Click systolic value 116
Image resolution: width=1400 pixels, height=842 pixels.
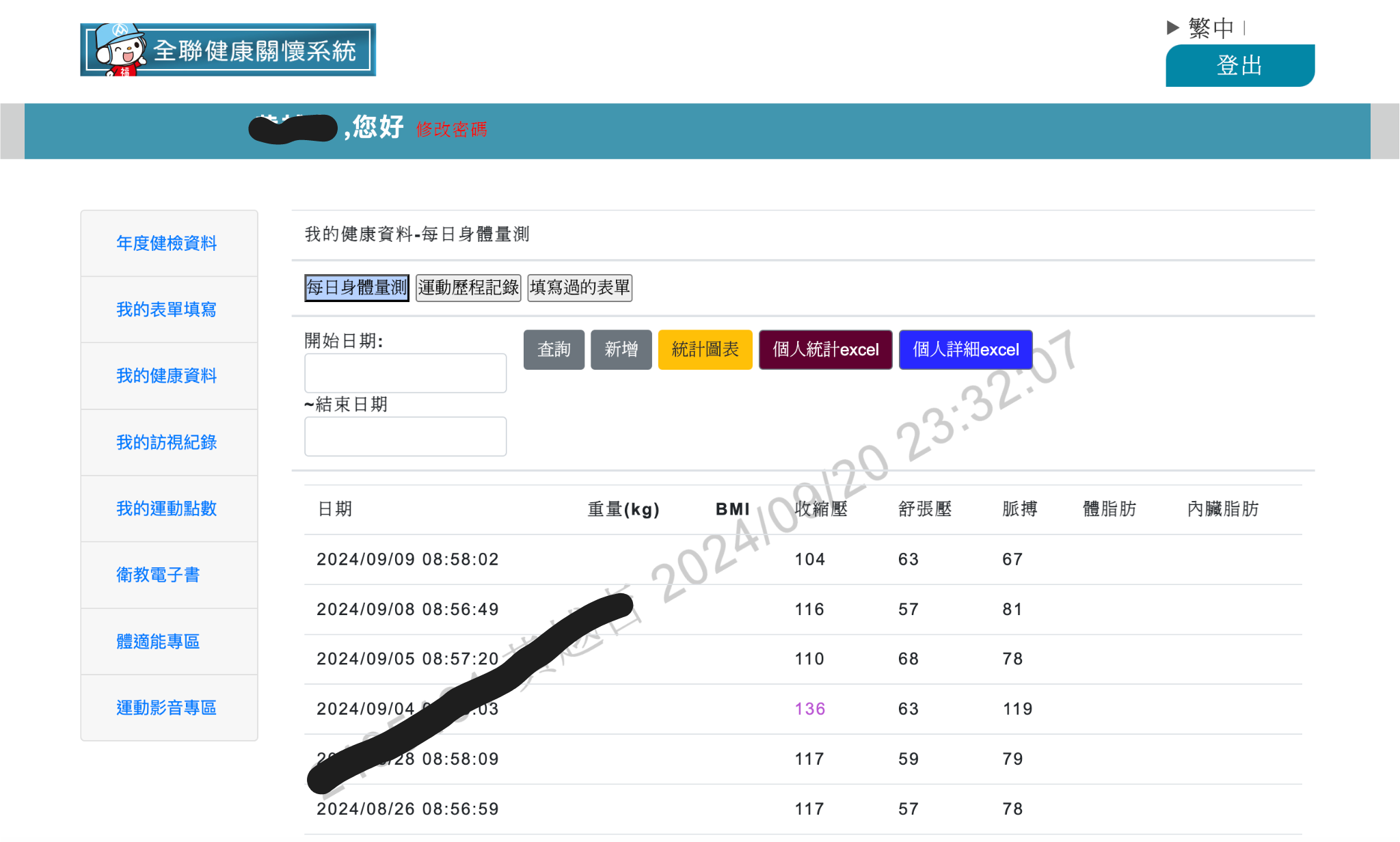pyautogui.click(x=809, y=610)
